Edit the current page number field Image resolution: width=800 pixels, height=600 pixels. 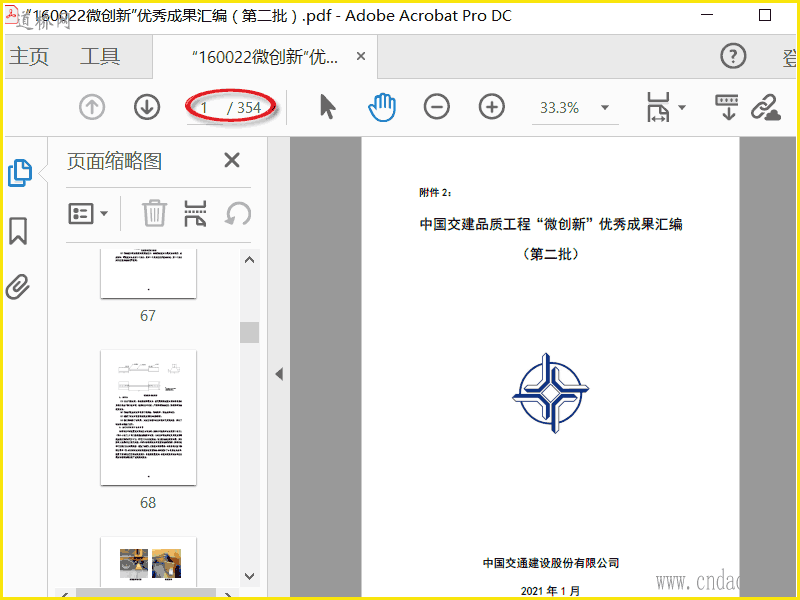pyautogui.click(x=204, y=108)
